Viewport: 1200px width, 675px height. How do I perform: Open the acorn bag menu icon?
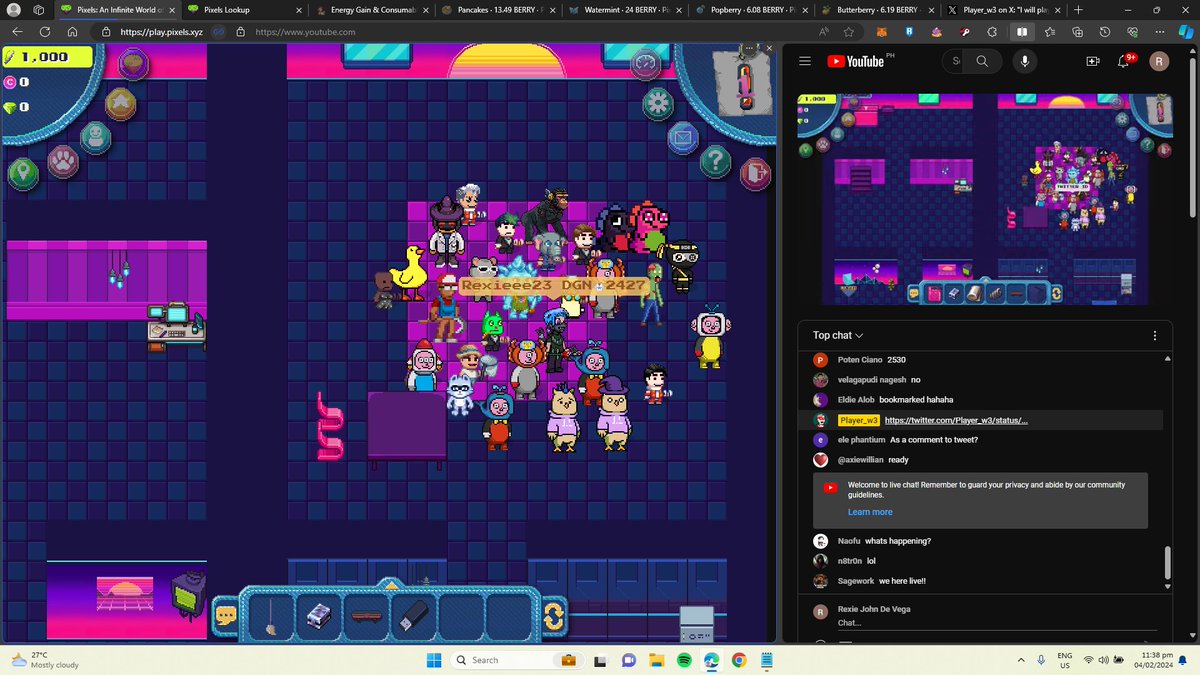[x=134, y=64]
